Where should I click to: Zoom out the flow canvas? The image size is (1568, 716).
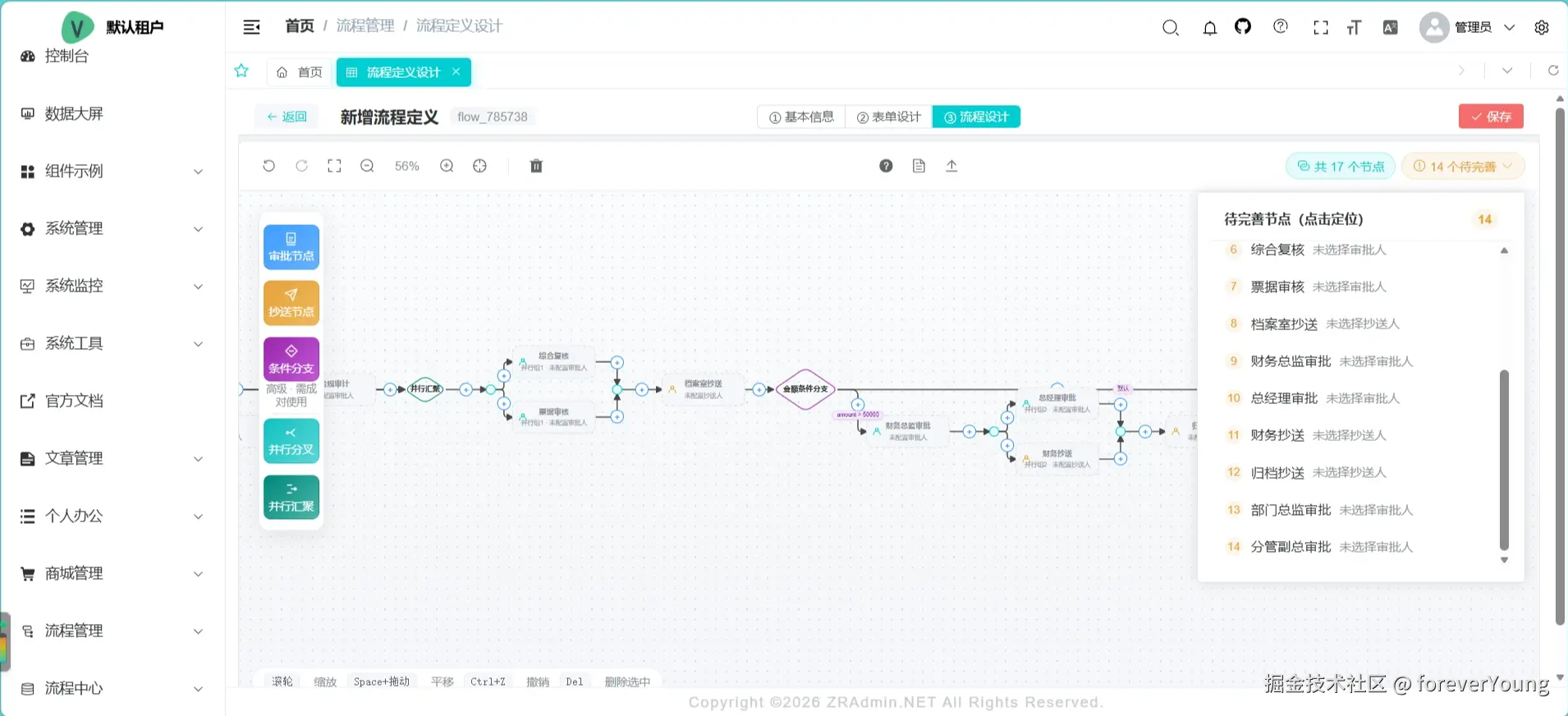(367, 166)
